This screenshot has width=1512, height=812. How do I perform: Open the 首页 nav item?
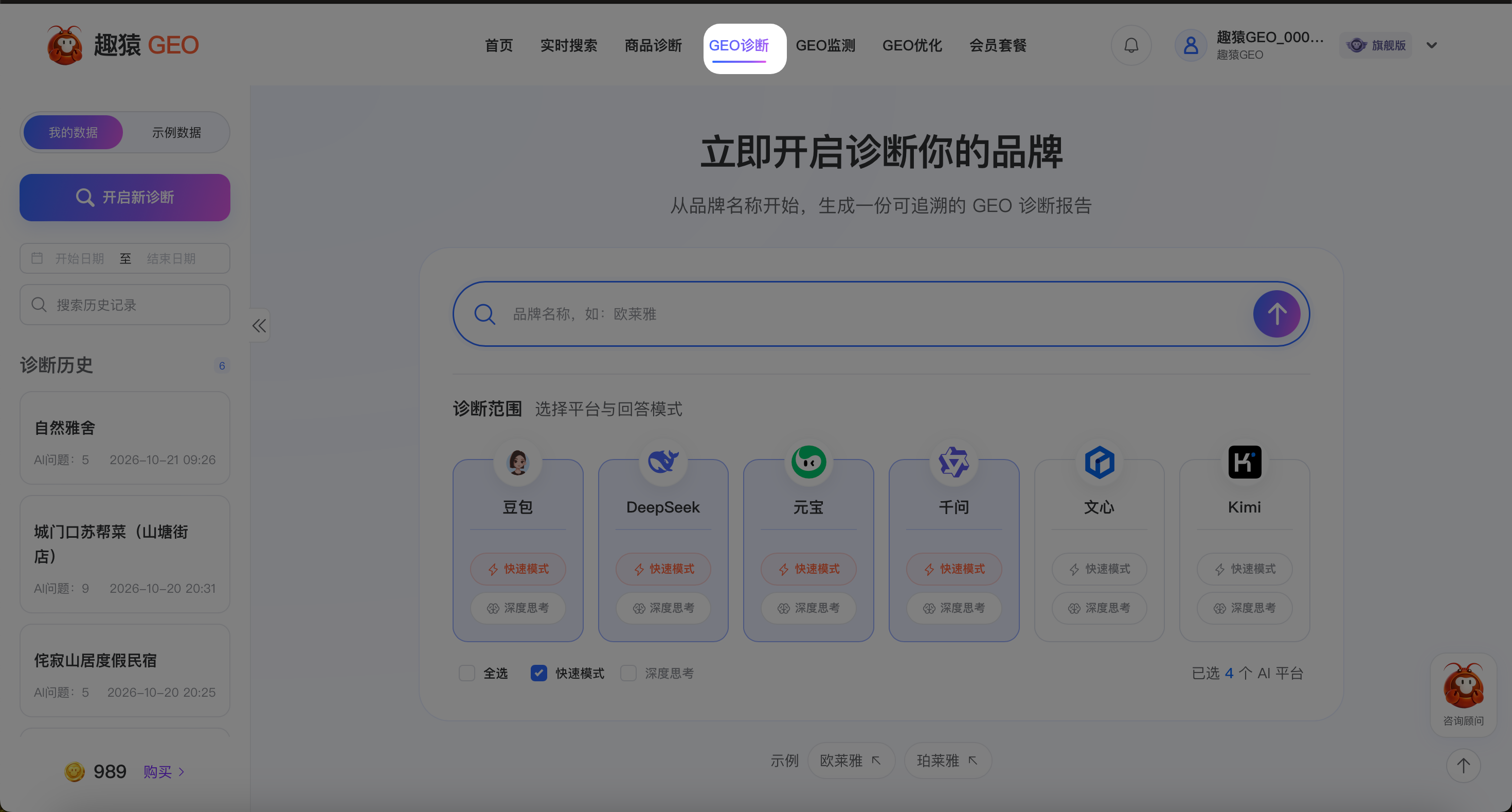pos(498,45)
